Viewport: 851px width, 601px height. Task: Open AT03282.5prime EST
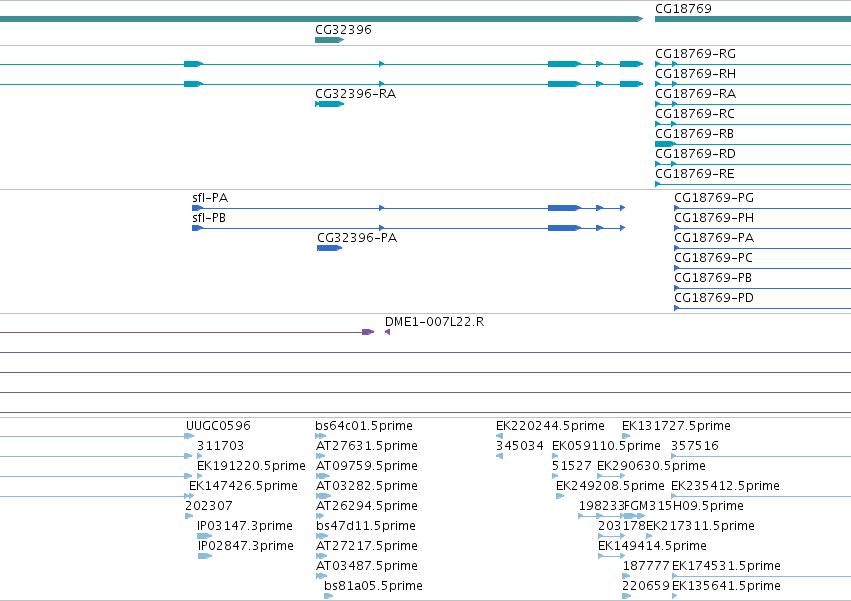click(367, 486)
